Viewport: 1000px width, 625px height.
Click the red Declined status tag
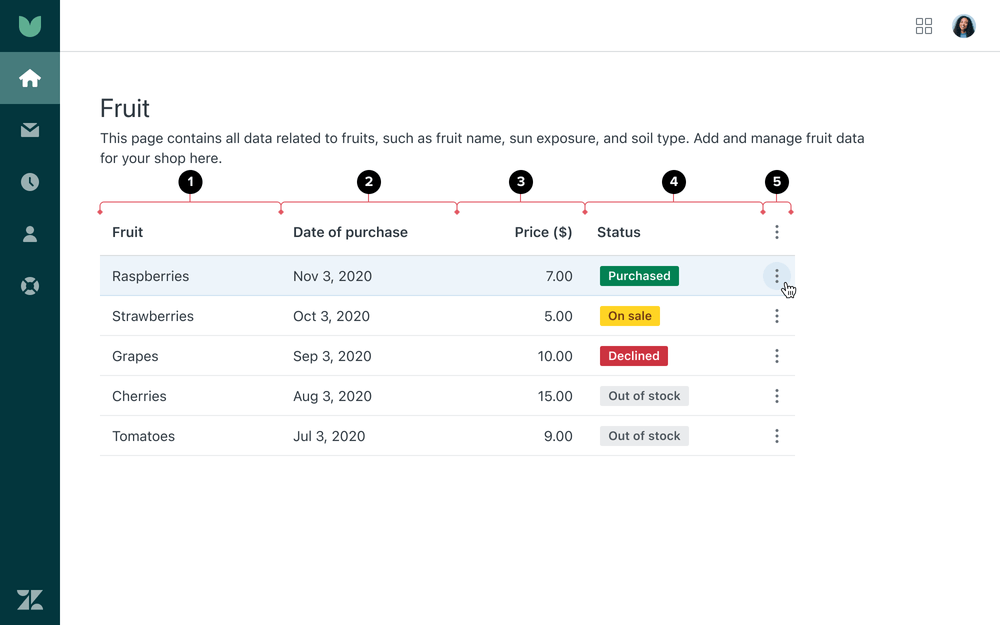[634, 356]
